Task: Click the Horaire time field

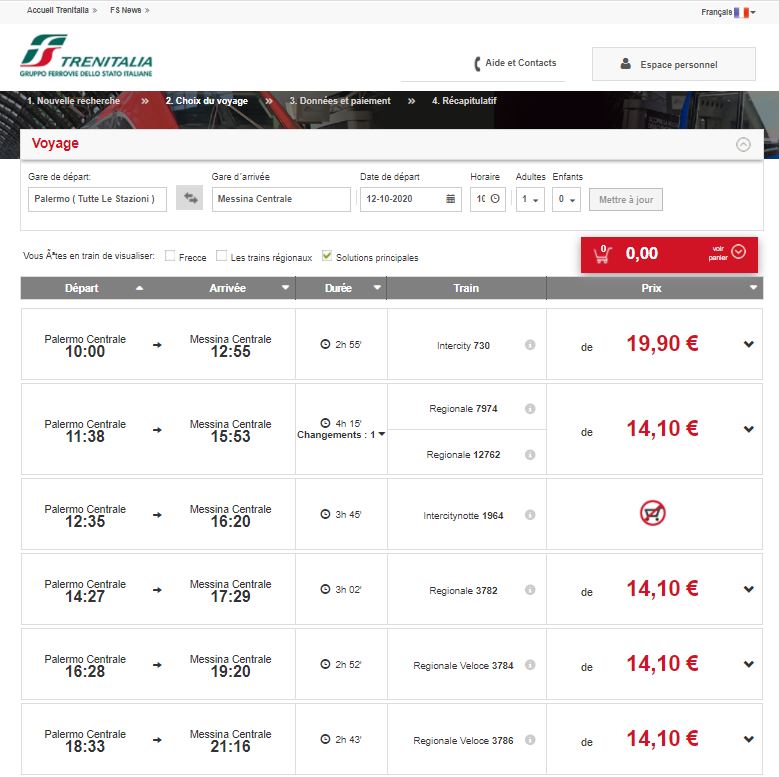Action: click(x=488, y=199)
